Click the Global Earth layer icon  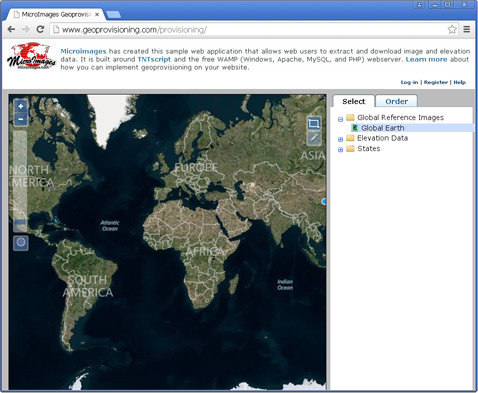pos(355,128)
